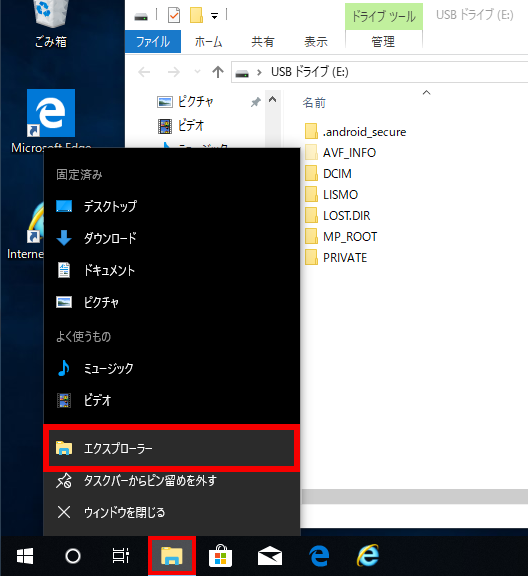Select the LOST.DIR folder

point(337,215)
